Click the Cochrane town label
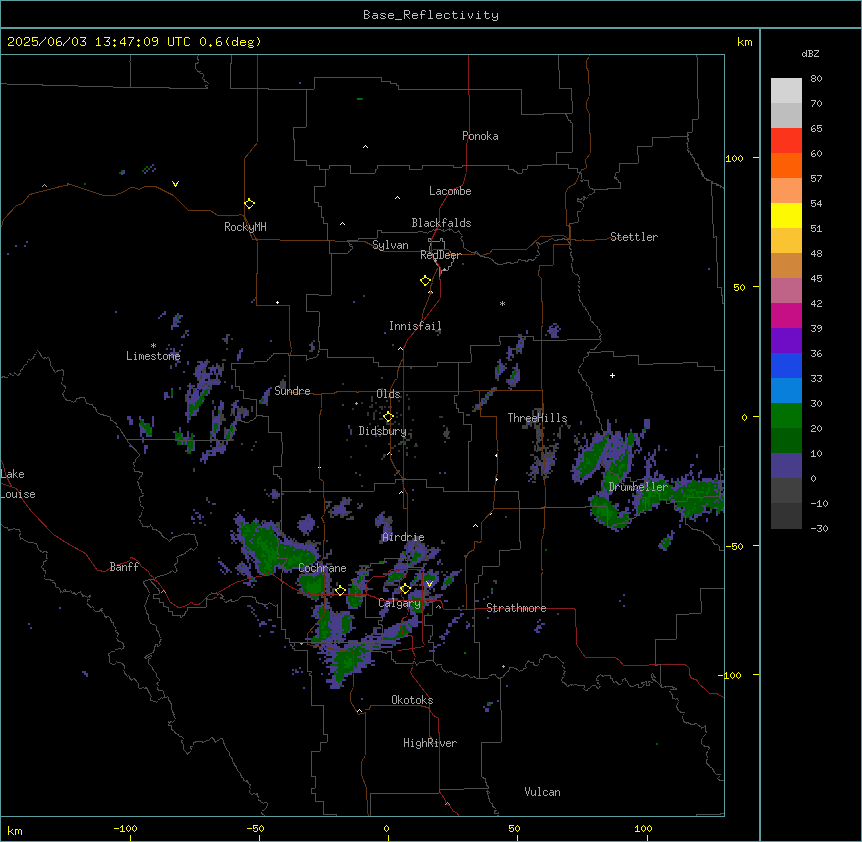Screen dimensions: 862x842 (x=322, y=568)
